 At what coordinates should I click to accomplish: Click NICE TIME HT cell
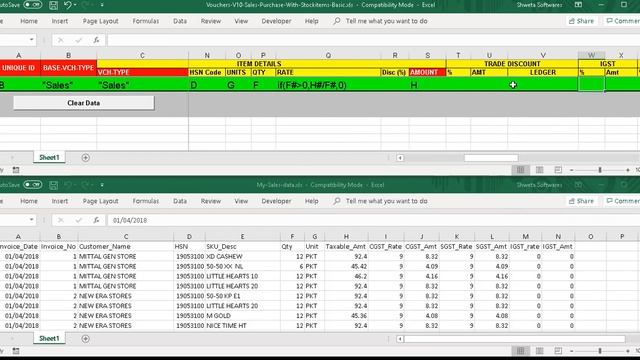pos(242,326)
